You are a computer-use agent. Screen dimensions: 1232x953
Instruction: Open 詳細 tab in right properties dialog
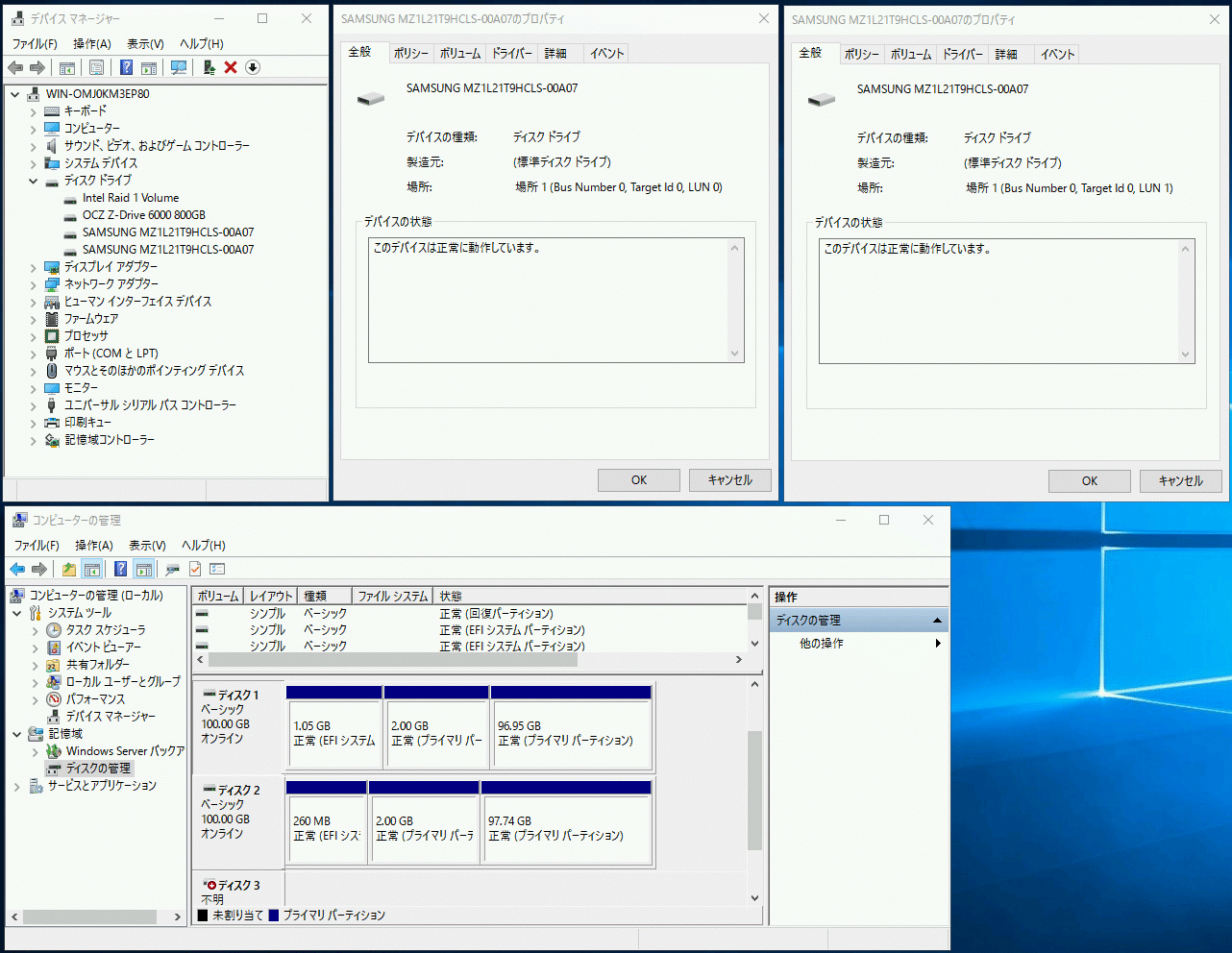click(x=1005, y=55)
